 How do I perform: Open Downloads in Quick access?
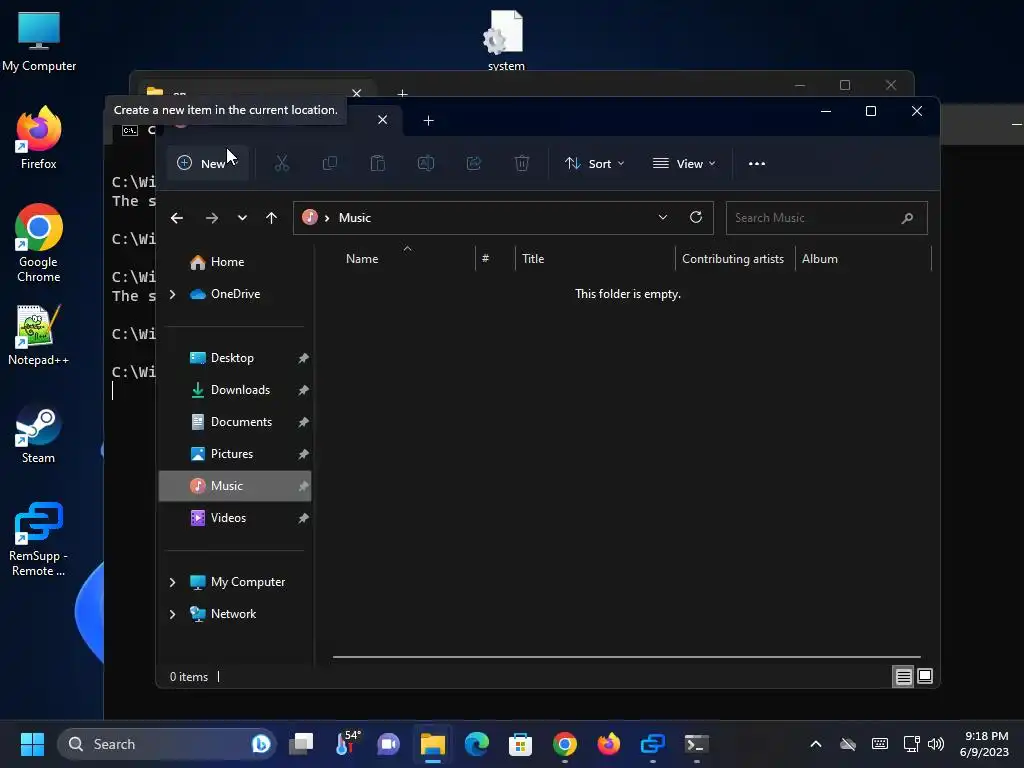(240, 390)
